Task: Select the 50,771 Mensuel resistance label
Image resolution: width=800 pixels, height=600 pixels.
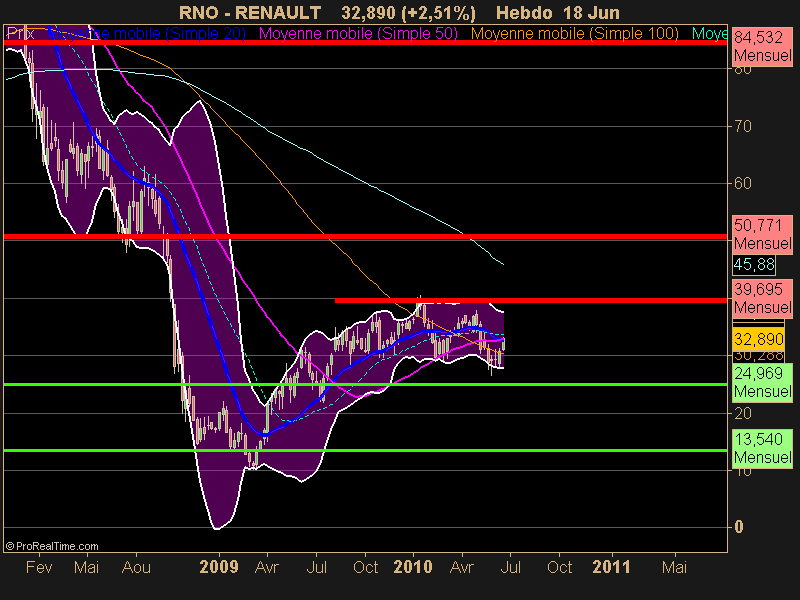Action: click(763, 234)
